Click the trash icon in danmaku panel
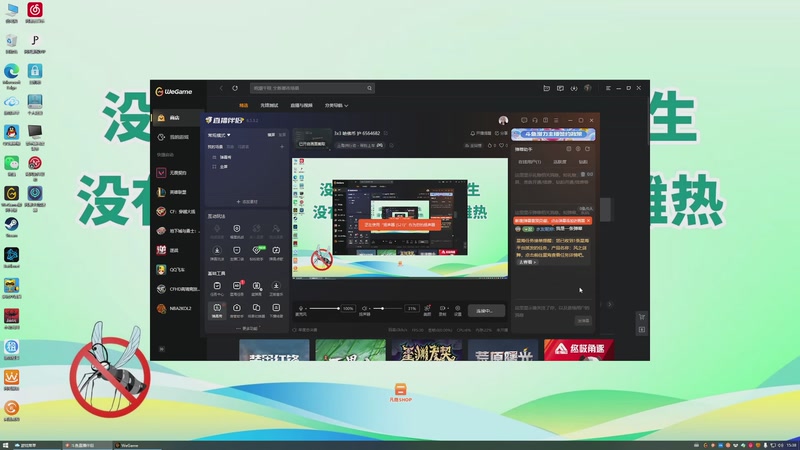 pos(583,174)
